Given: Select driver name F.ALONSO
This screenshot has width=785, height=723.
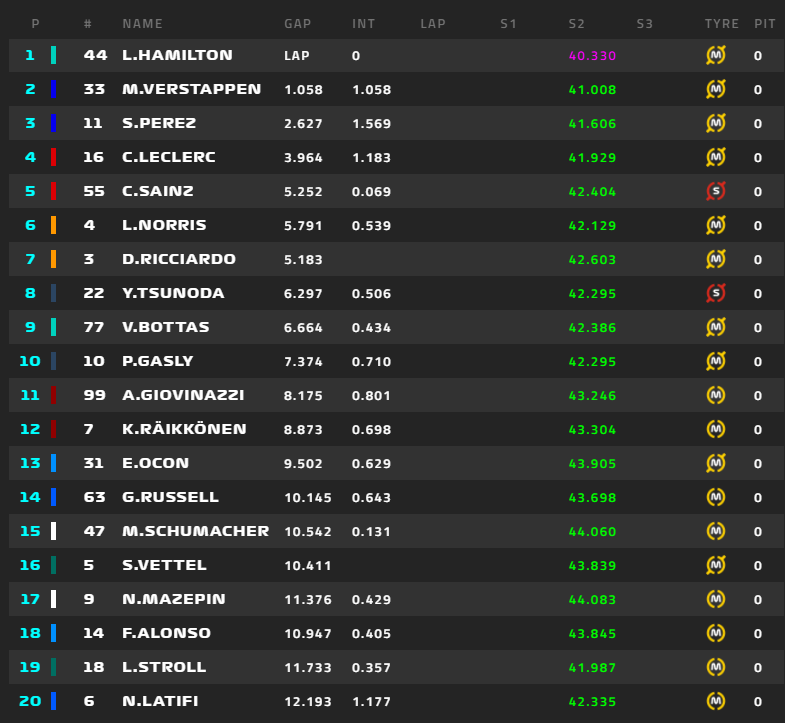Looking at the screenshot, I should pos(167,633).
